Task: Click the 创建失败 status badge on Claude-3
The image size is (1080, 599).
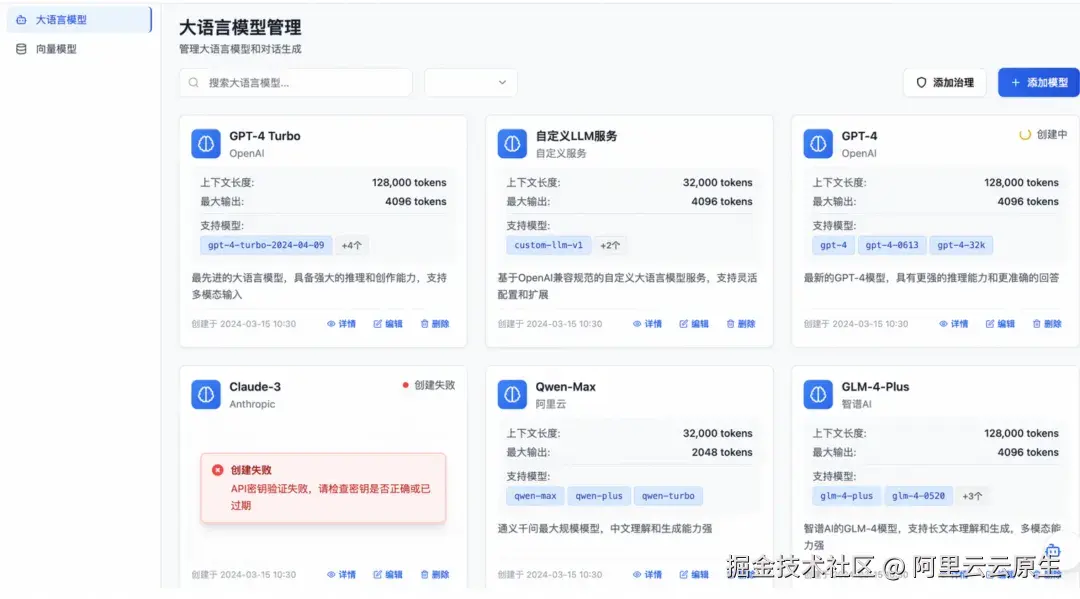Action: click(428, 385)
